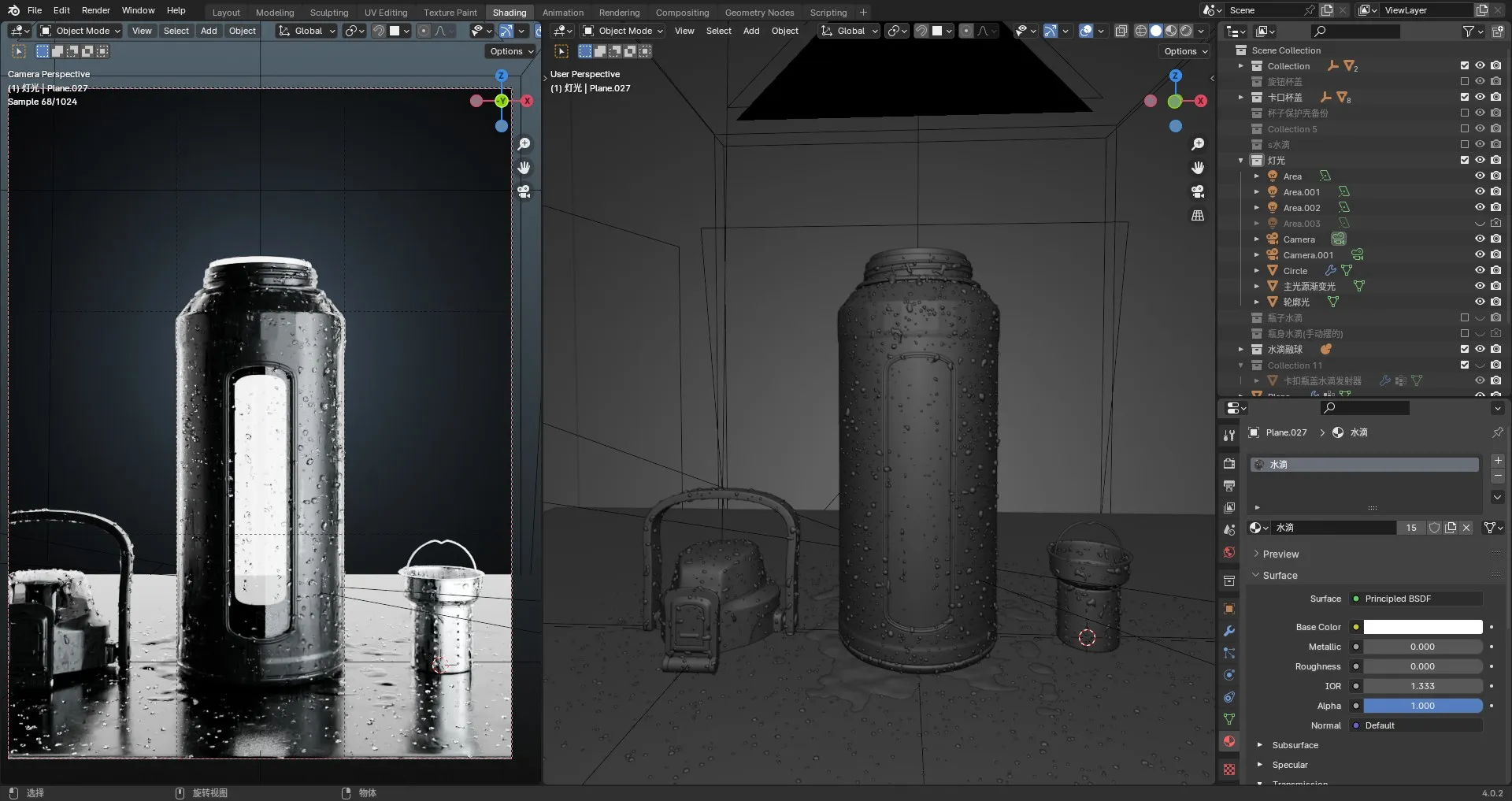Open the Material properties tab icon
This screenshot has height=801, width=1512.
[x=1229, y=741]
